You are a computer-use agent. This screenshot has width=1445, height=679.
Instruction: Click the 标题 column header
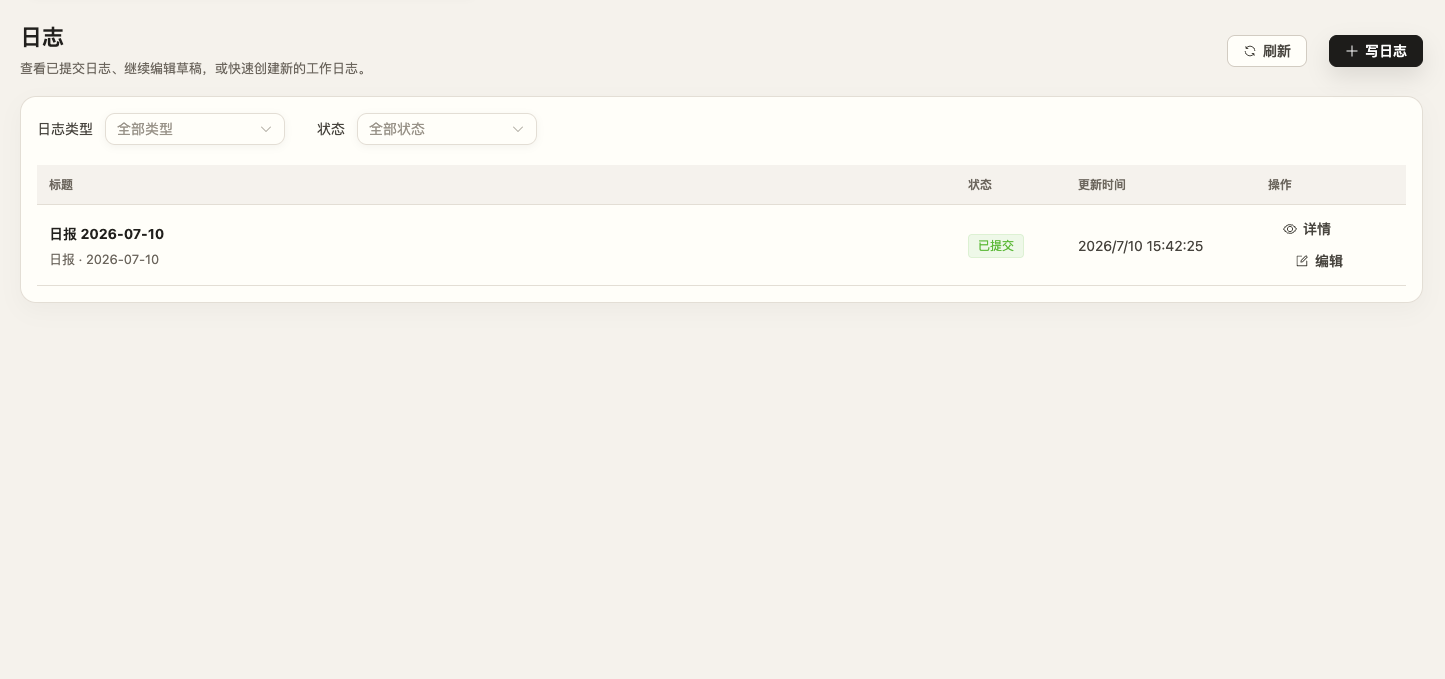61,185
